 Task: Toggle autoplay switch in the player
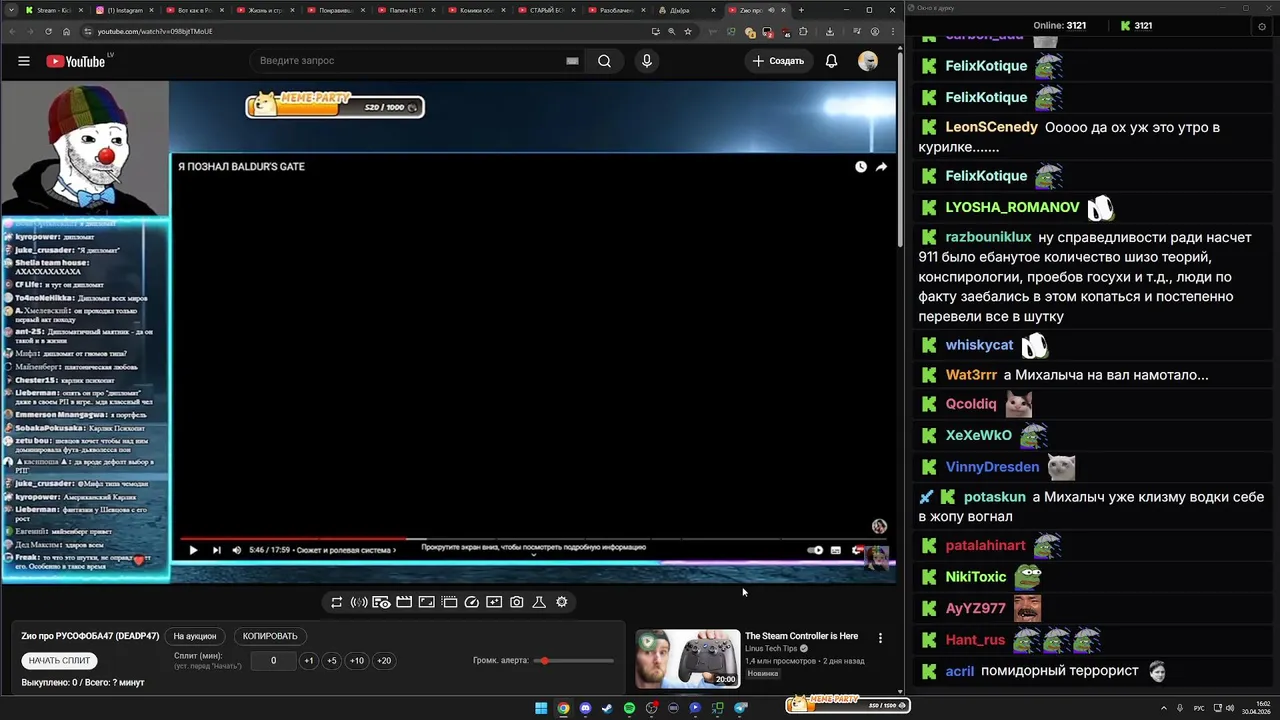(x=816, y=549)
